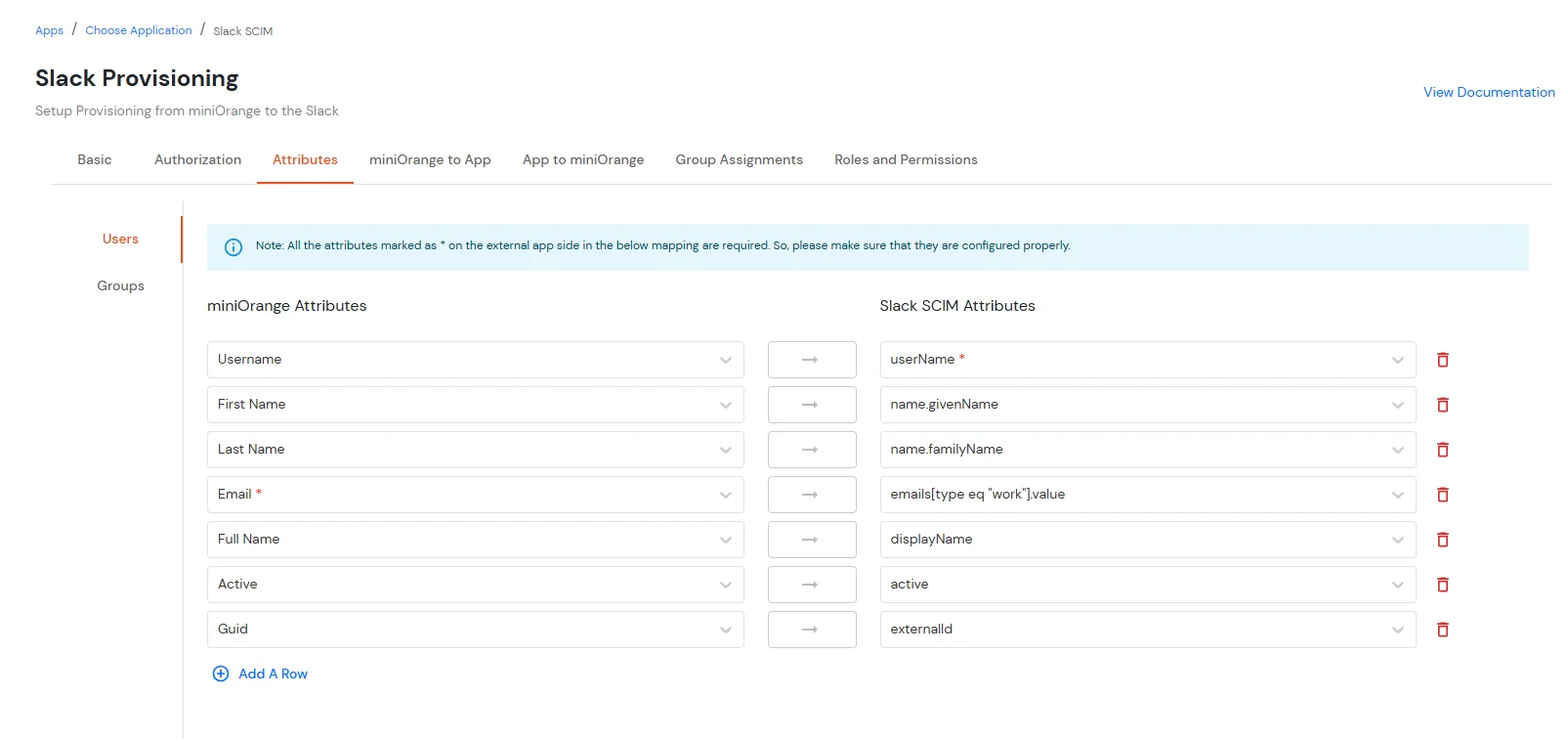Delete the active mapping row
The height and width of the screenshot is (741, 1568).
pyautogui.click(x=1442, y=585)
